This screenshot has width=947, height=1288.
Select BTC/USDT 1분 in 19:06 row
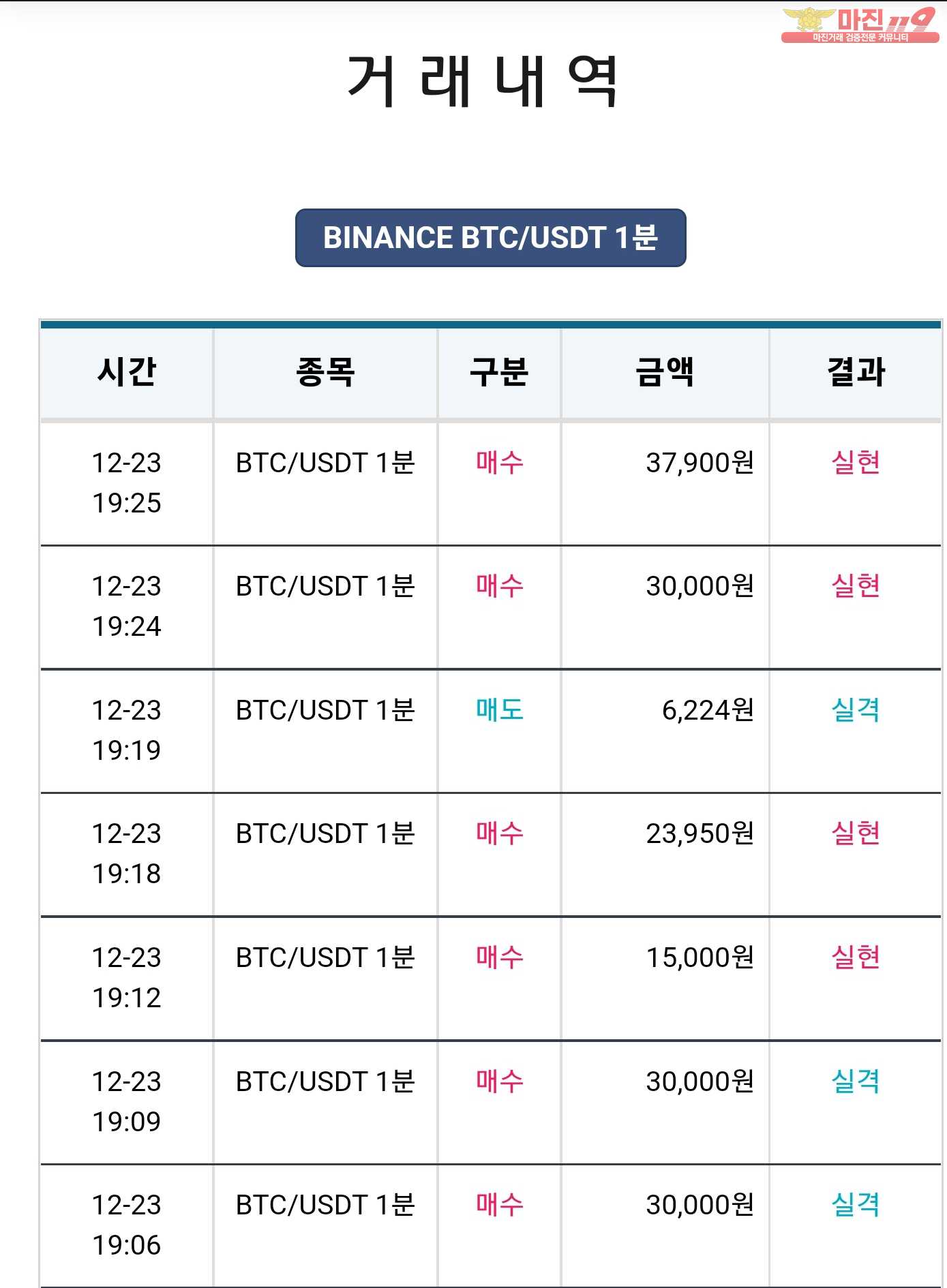(x=325, y=1205)
